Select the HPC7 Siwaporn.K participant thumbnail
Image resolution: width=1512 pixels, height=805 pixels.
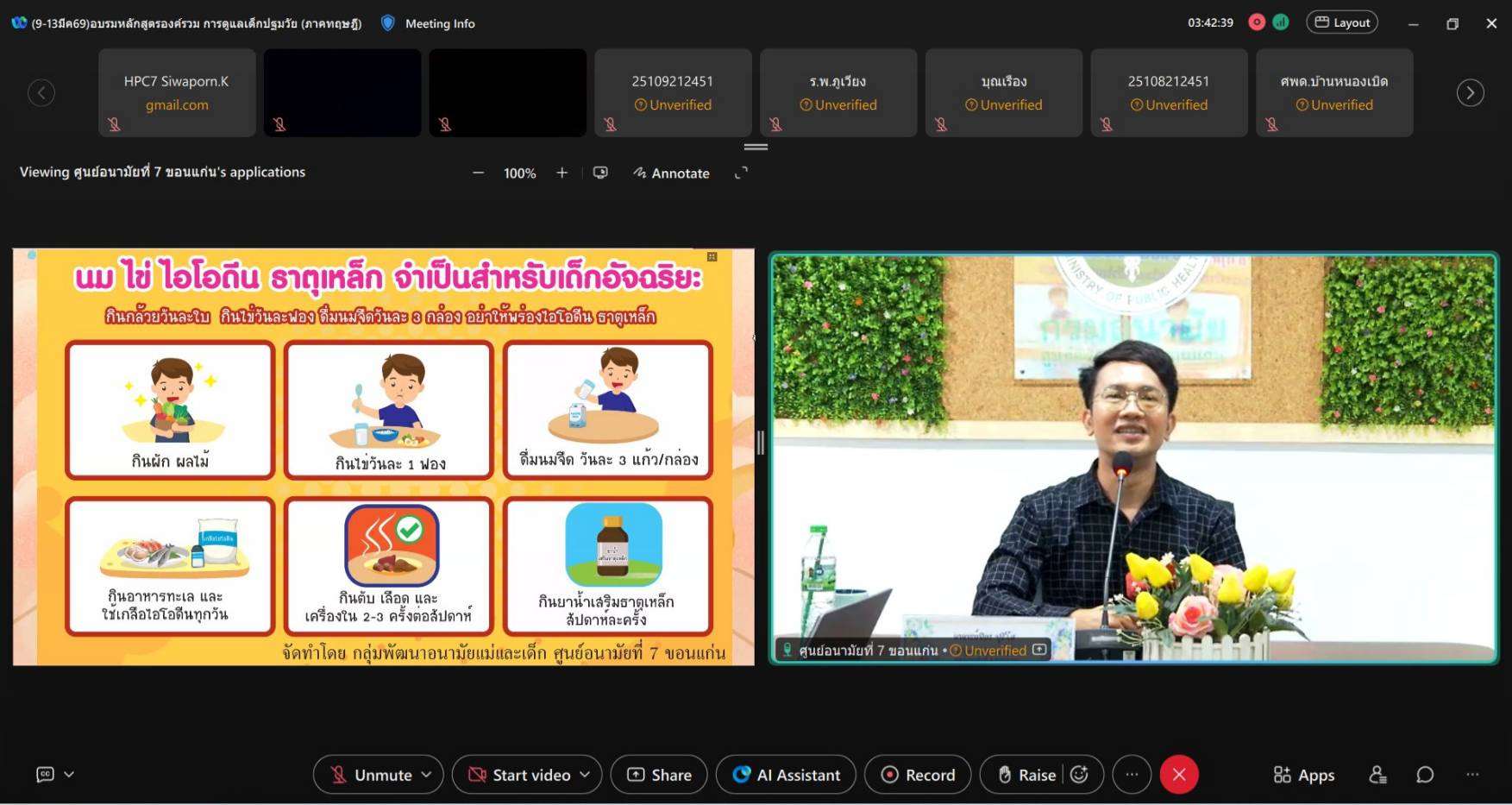coord(177,92)
